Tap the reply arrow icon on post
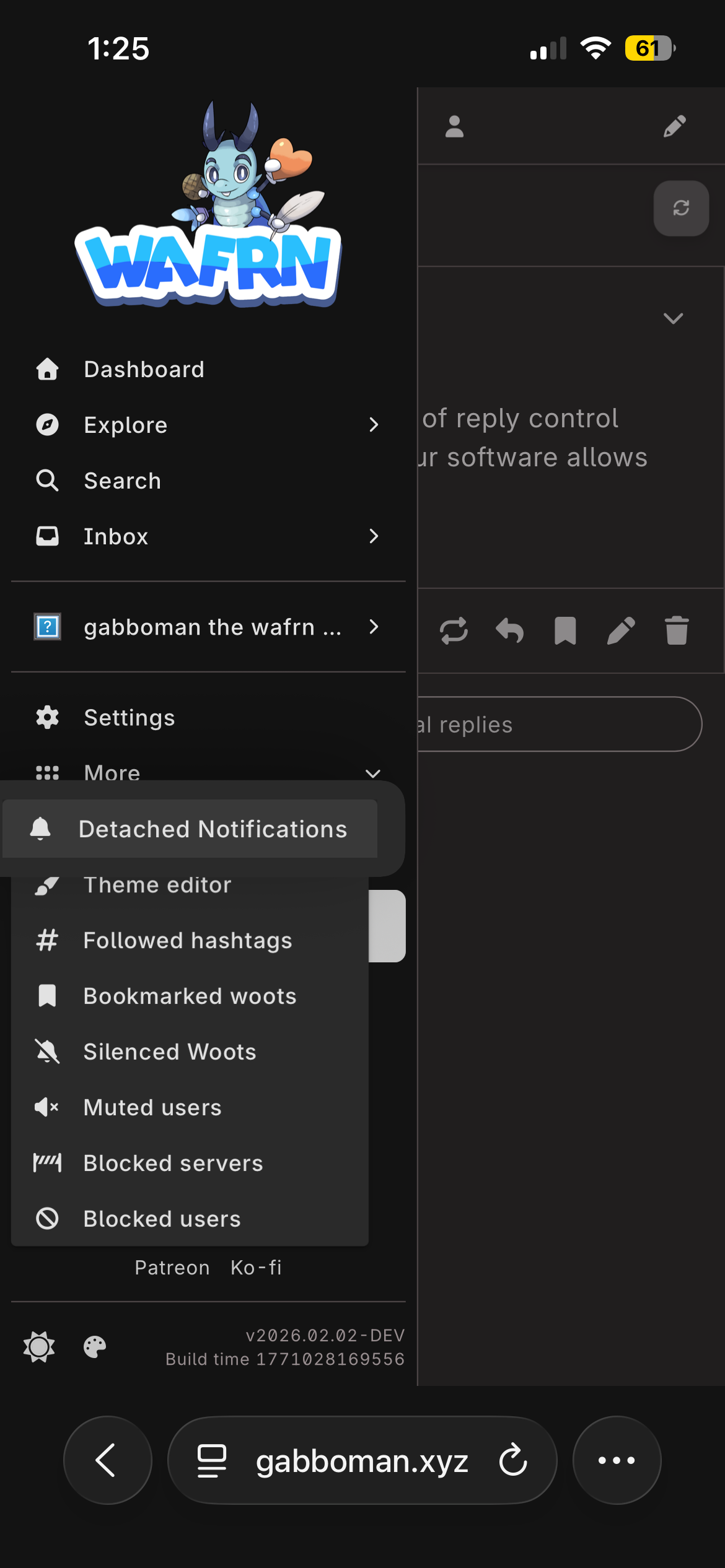725x1568 pixels. (x=509, y=631)
